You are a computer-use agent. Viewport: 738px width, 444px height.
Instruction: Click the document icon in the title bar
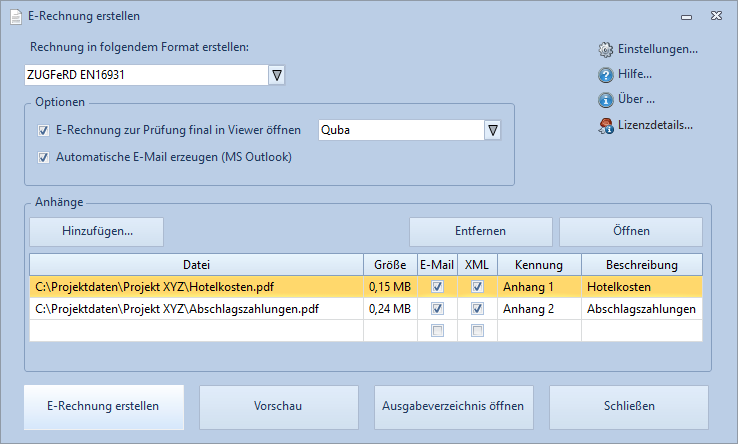pos(16,17)
